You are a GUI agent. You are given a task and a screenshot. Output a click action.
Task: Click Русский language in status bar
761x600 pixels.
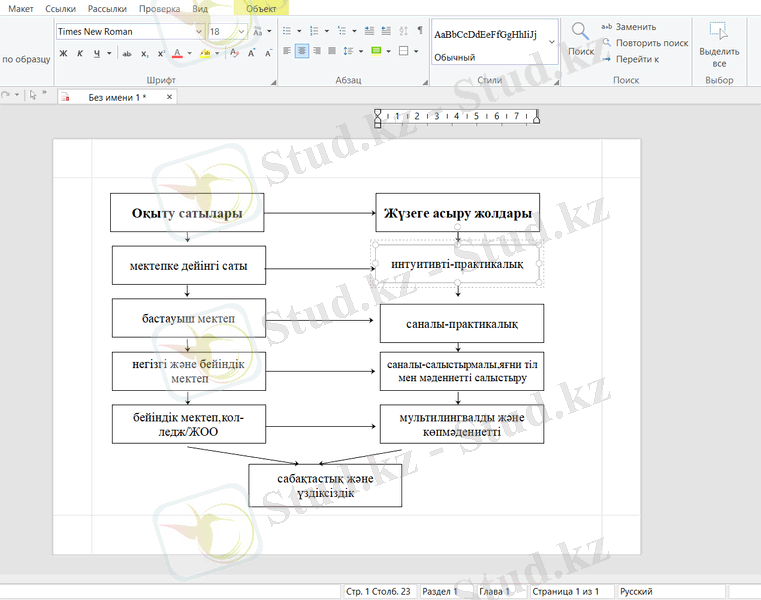click(636, 591)
